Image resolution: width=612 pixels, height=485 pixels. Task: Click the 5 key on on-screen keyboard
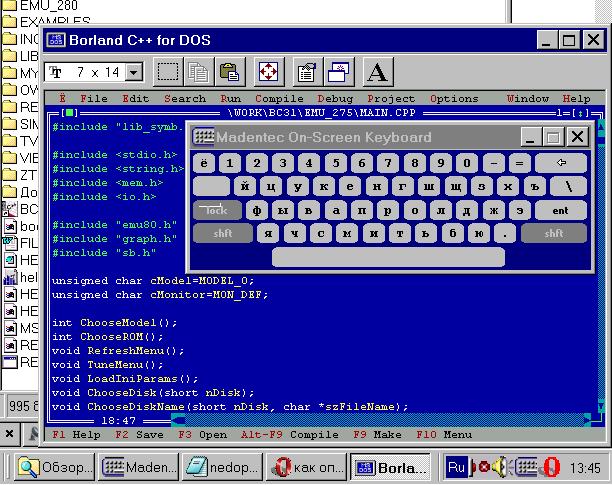(x=336, y=163)
